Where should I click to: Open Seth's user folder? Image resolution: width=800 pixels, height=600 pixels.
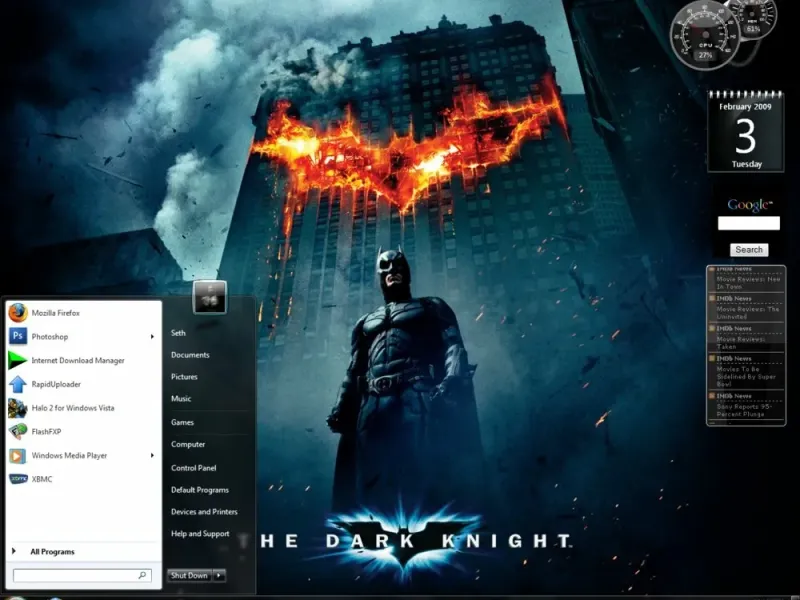(178, 333)
